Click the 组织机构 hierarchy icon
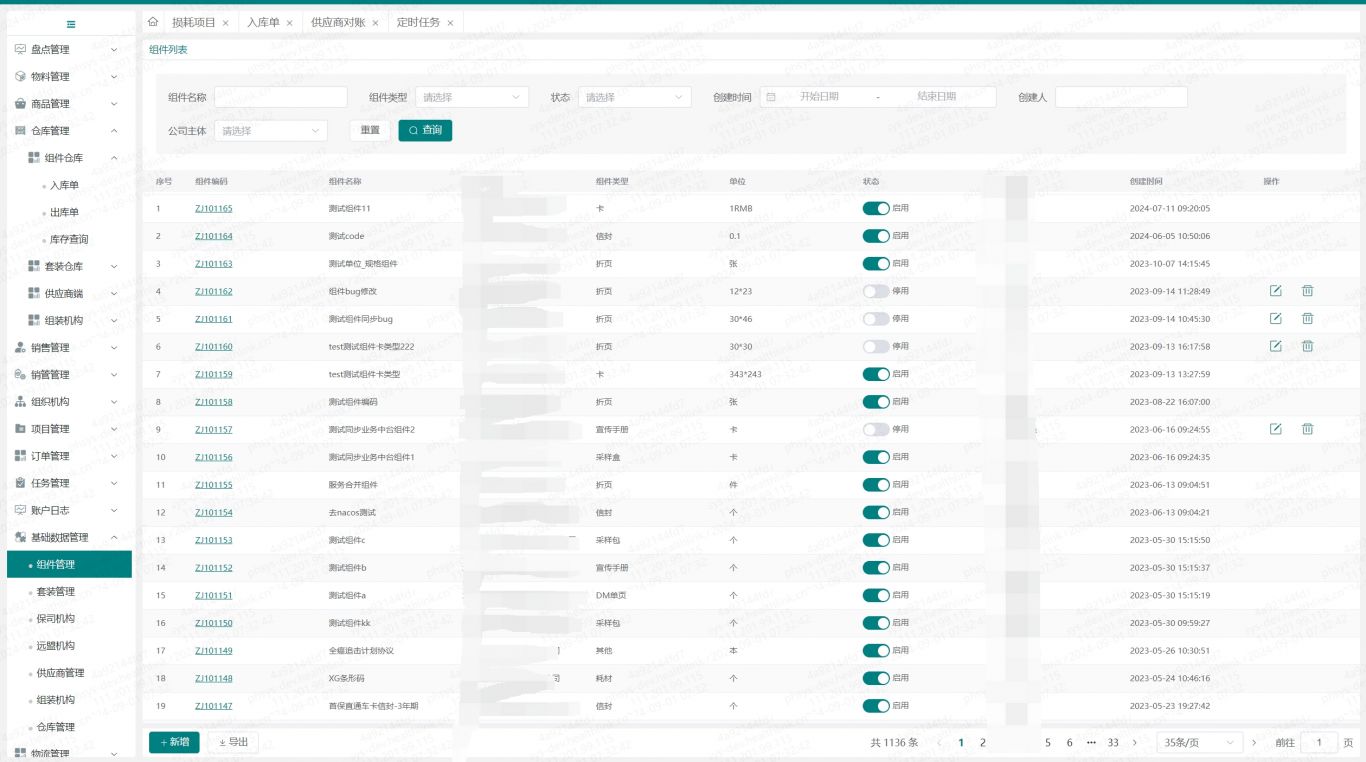The image size is (1366, 762). [21, 401]
